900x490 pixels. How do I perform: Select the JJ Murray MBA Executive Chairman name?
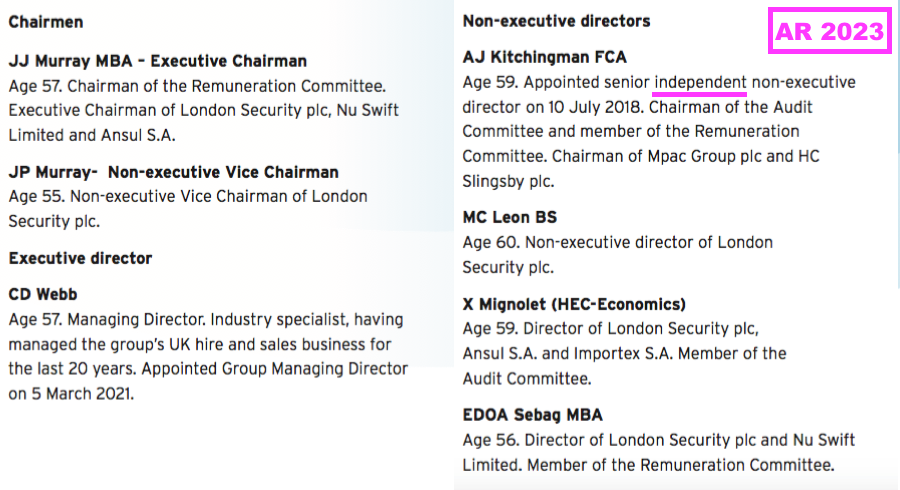pyautogui.click(x=157, y=61)
